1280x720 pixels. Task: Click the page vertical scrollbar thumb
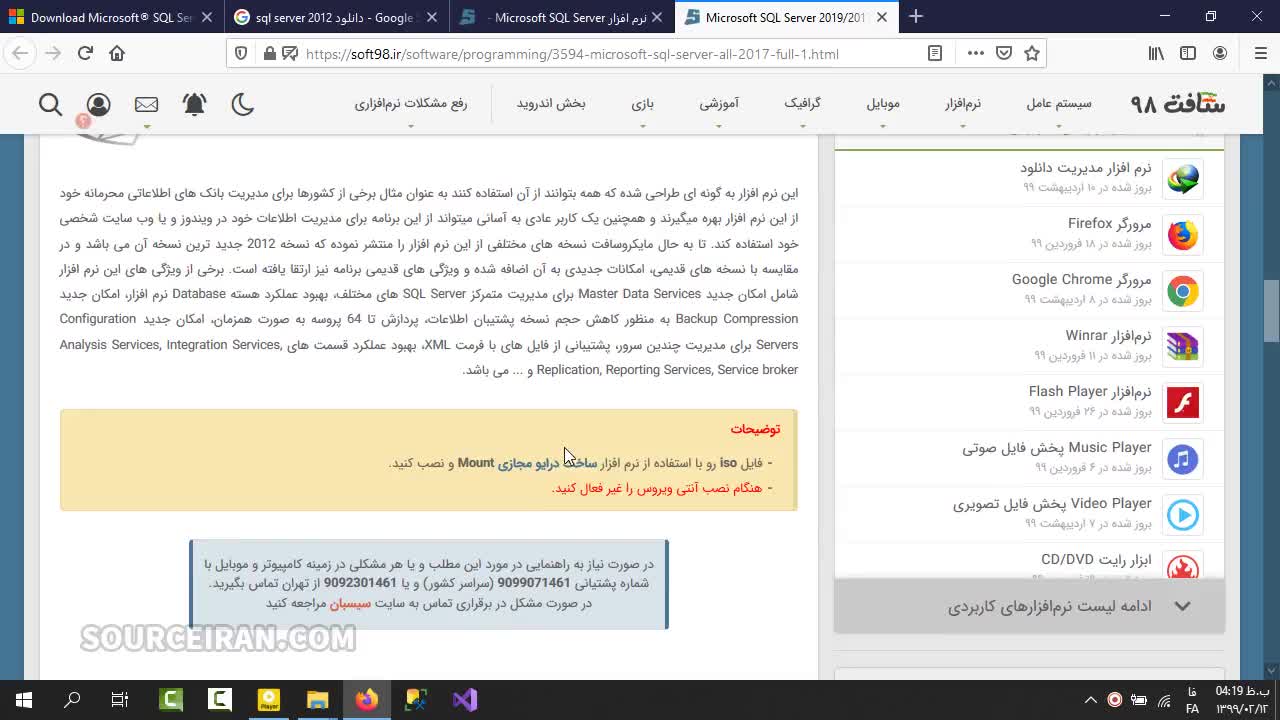[1271, 310]
